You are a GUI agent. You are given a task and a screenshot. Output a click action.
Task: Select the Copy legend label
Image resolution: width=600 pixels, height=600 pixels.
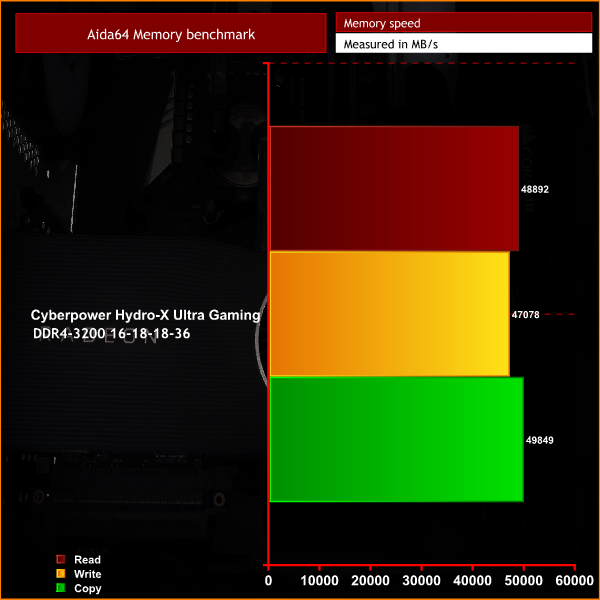[88, 589]
